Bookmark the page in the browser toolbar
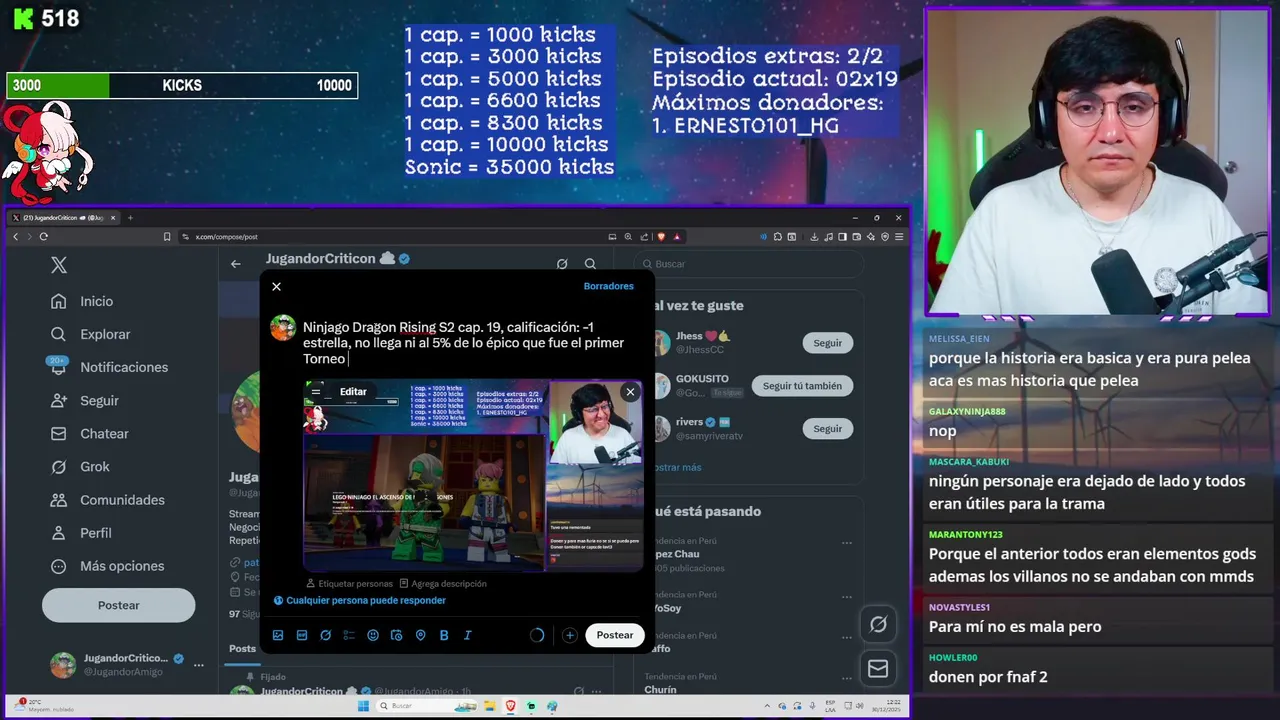 tap(167, 237)
